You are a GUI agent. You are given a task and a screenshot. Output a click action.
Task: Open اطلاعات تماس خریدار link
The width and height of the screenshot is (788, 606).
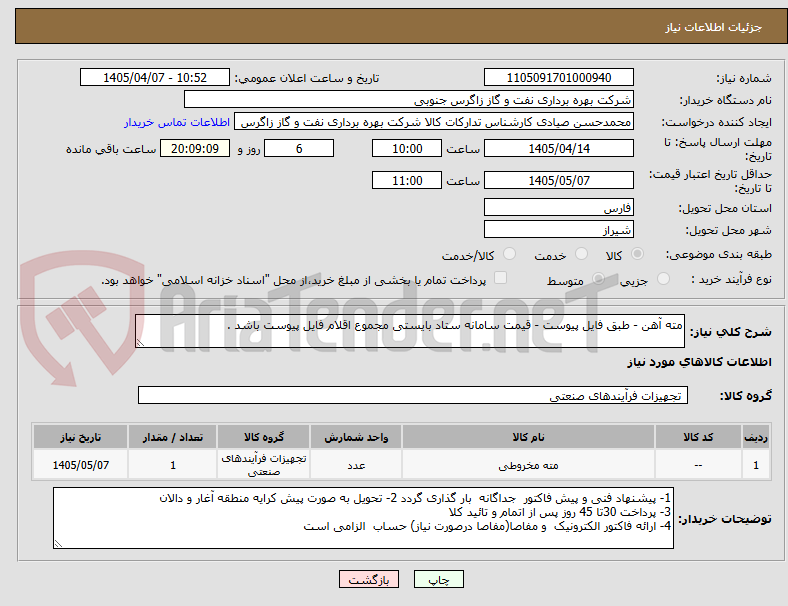(177, 122)
